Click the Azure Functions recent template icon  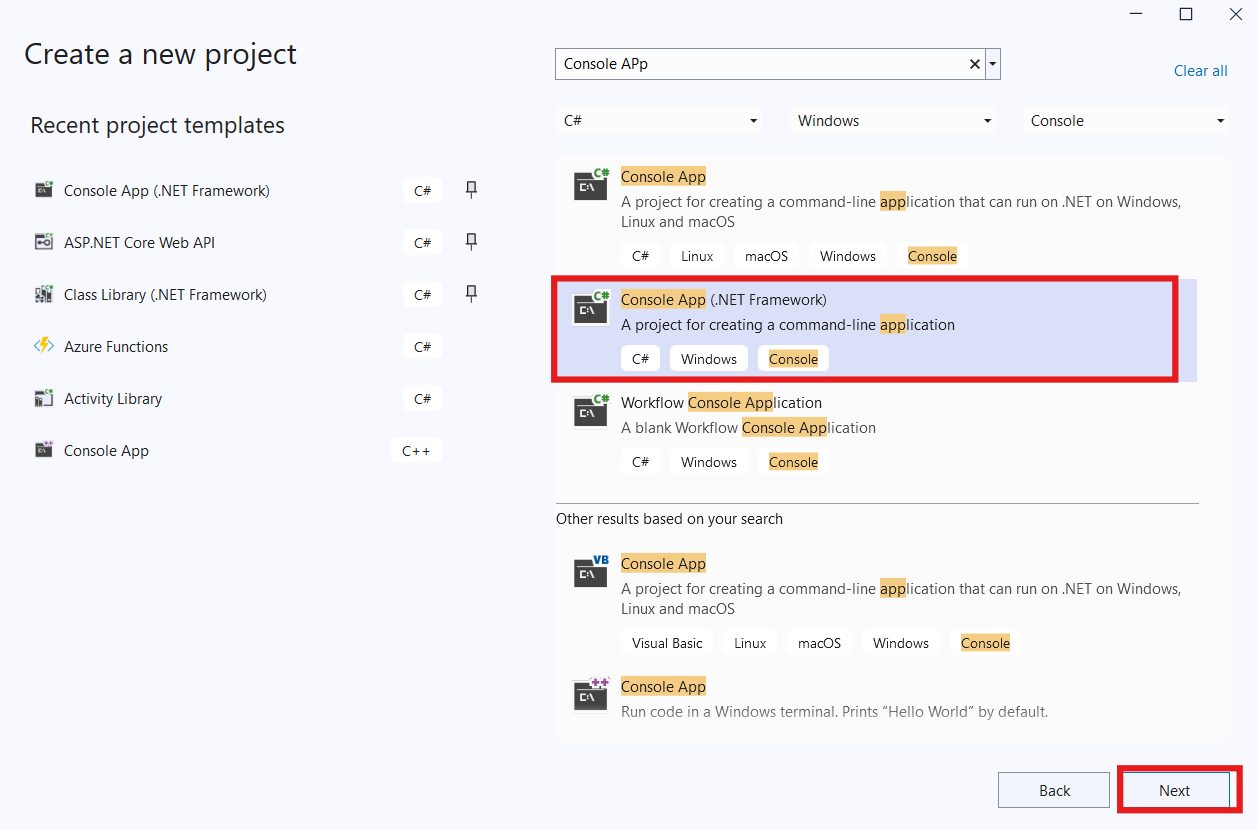point(44,346)
